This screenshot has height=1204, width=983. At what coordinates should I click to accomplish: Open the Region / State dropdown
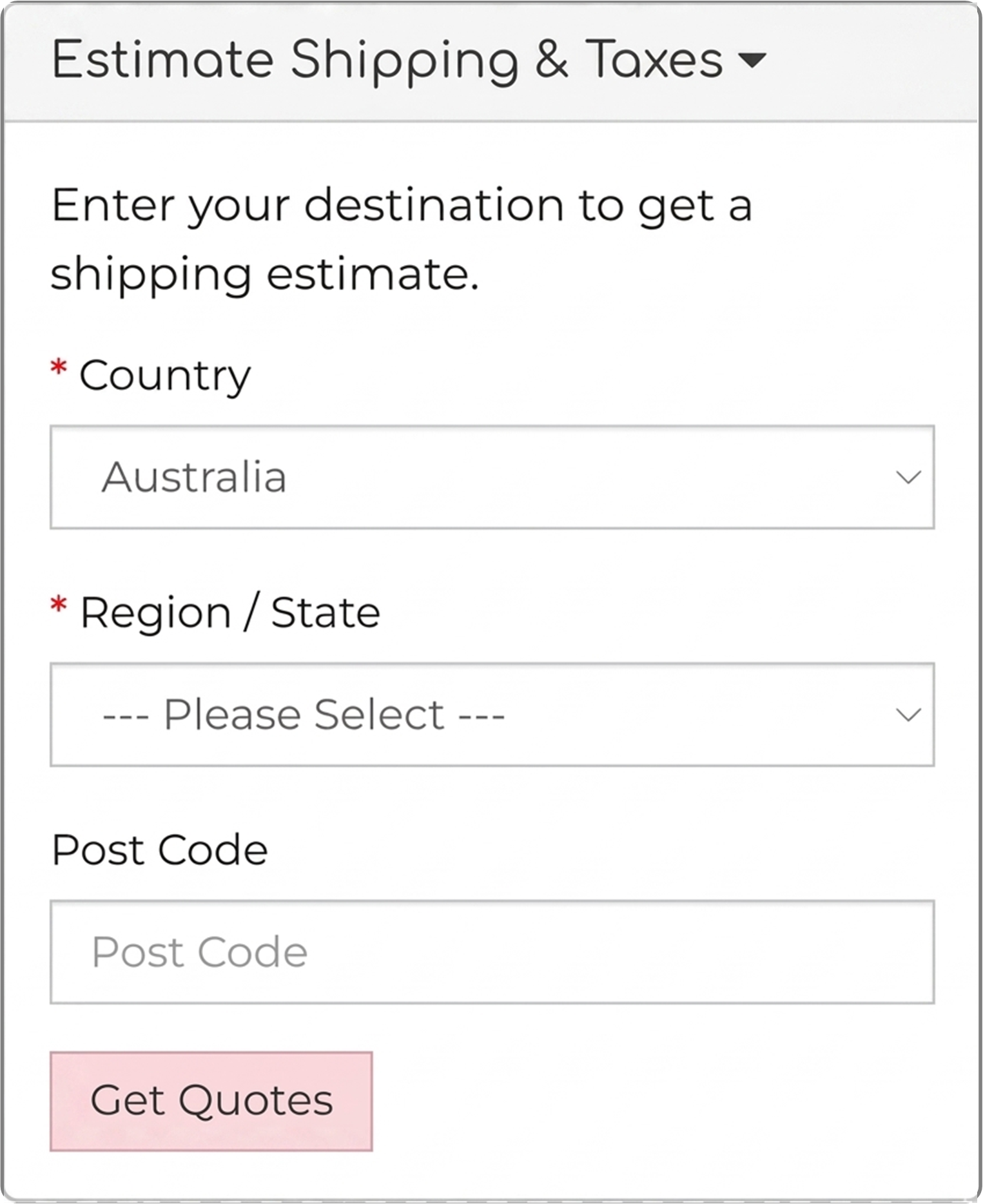491,714
